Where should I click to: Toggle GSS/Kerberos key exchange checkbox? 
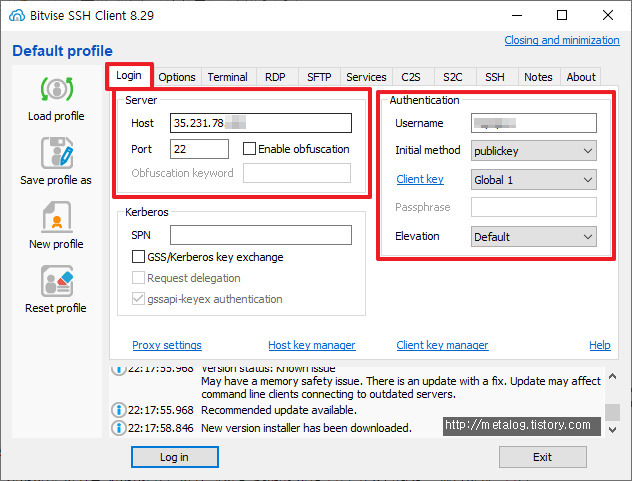click(x=138, y=257)
